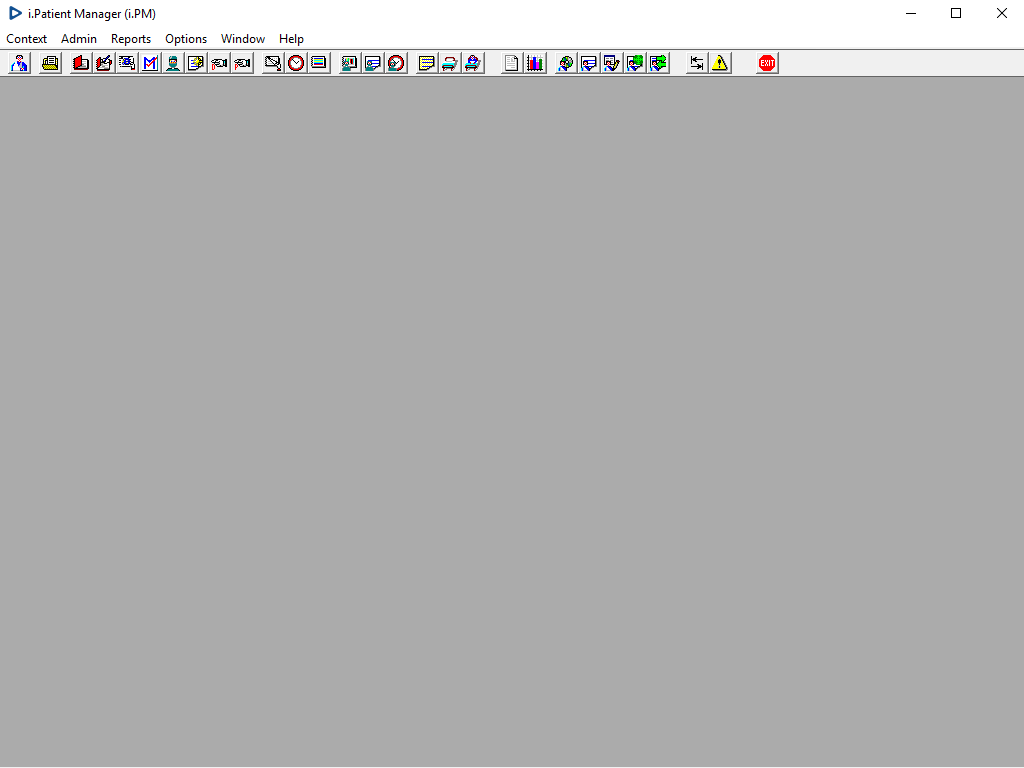
Task: Select the ID card with blue circle icon
Action: 127,63
